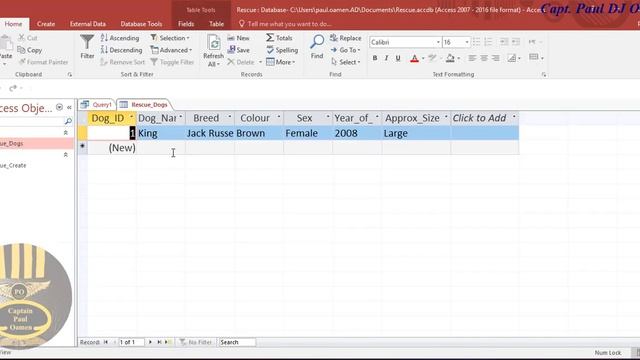
Task: Open the Approx_Size column dropdown arrow
Action: pyautogui.click(x=446, y=117)
